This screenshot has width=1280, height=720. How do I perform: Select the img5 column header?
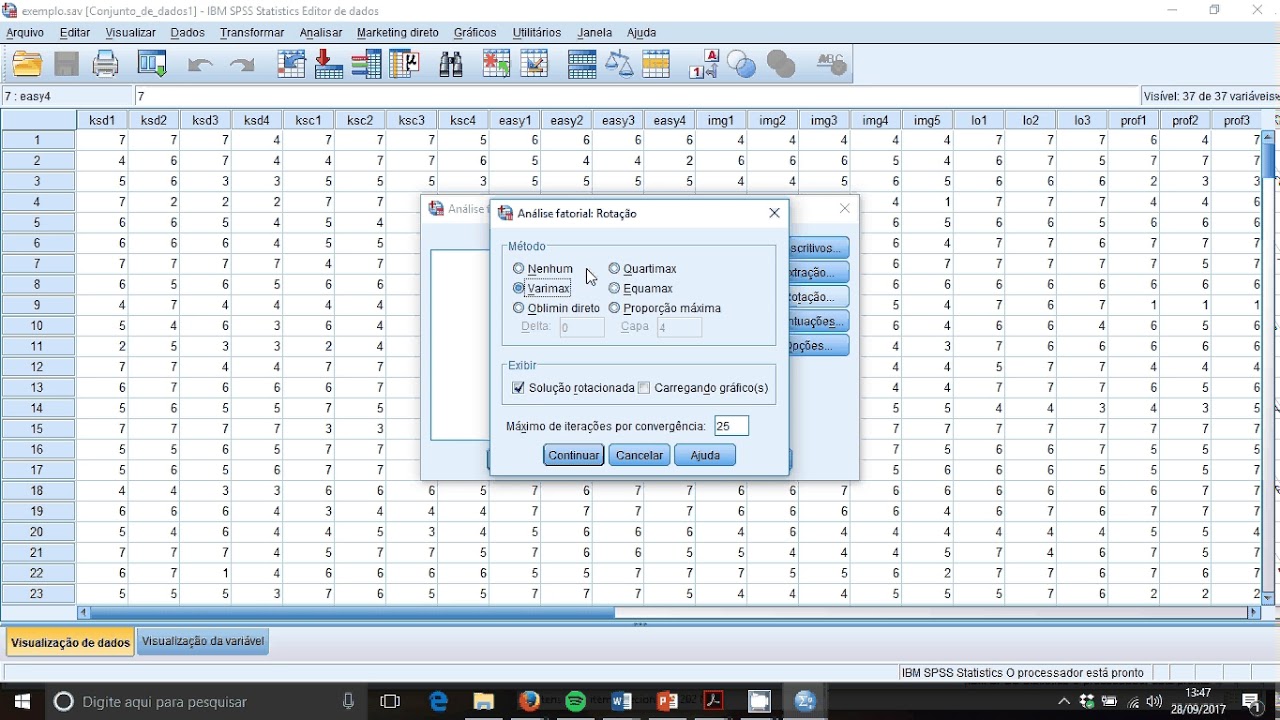point(927,120)
